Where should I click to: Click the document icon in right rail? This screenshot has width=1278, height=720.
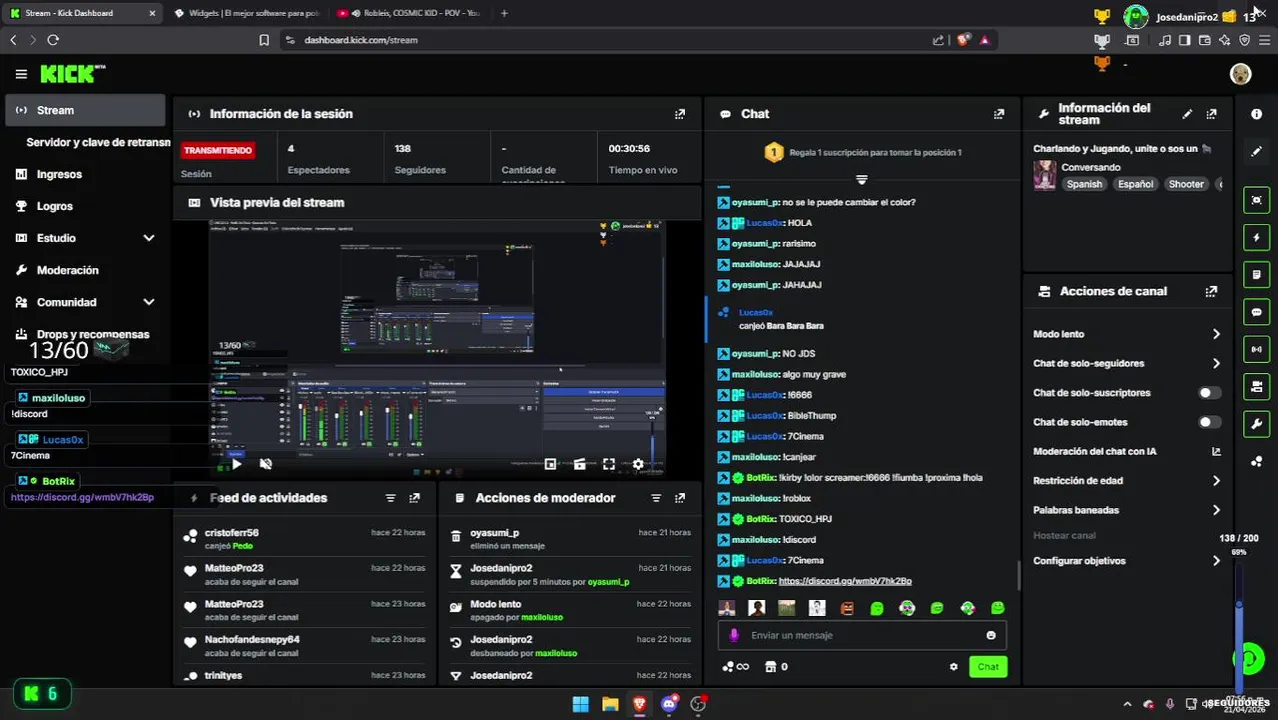pos(1257,274)
